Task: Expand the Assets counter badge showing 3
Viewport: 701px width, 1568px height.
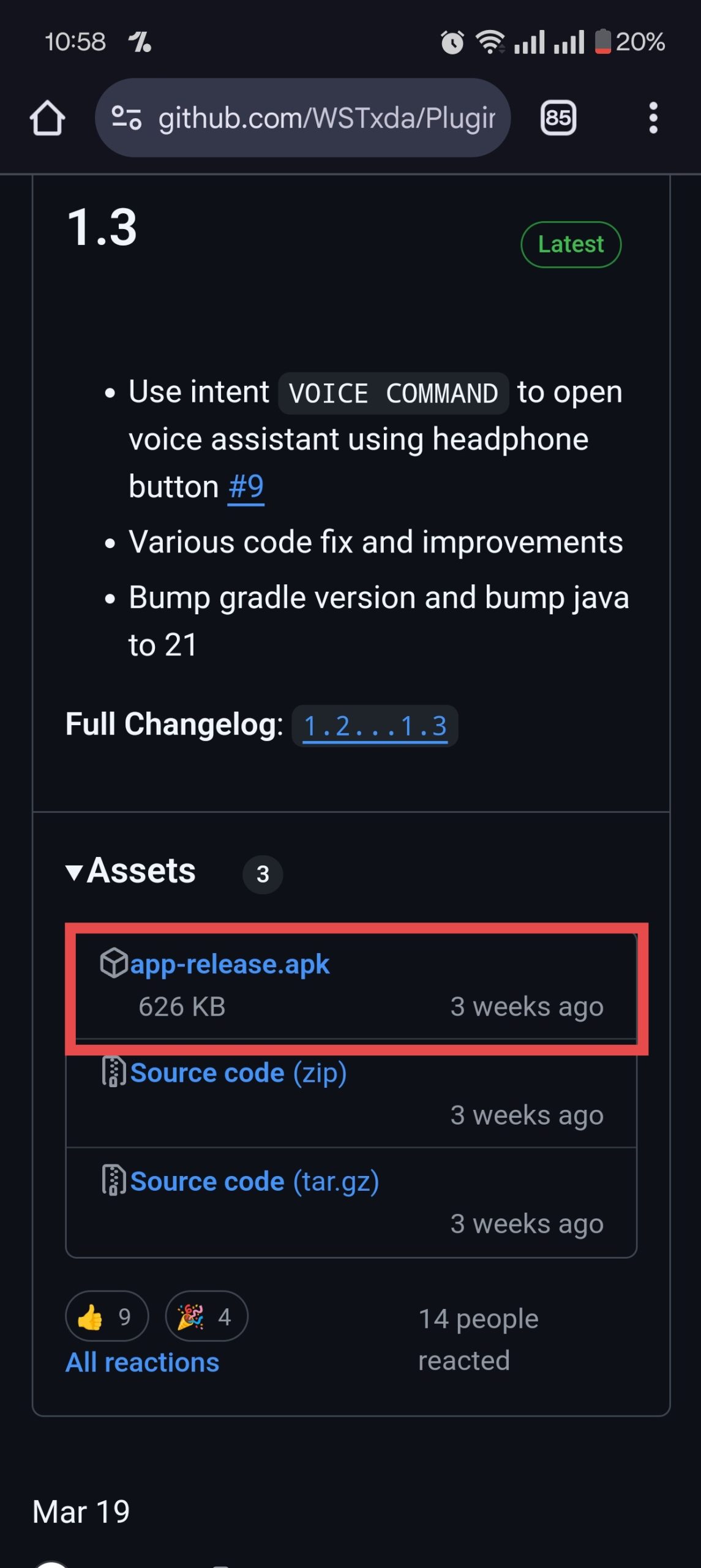Action: (263, 875)
